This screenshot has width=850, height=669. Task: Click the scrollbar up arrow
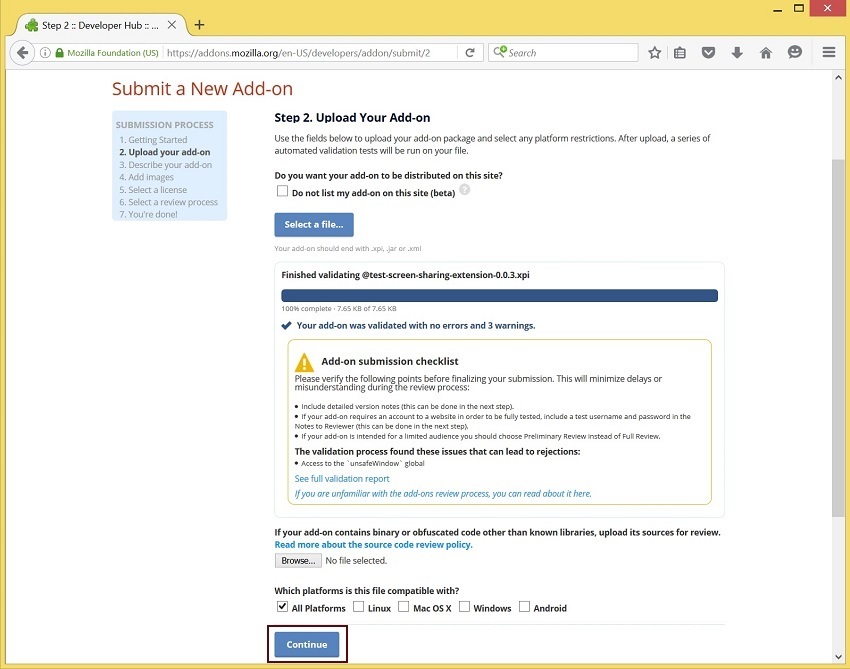[x=838, y=78]
